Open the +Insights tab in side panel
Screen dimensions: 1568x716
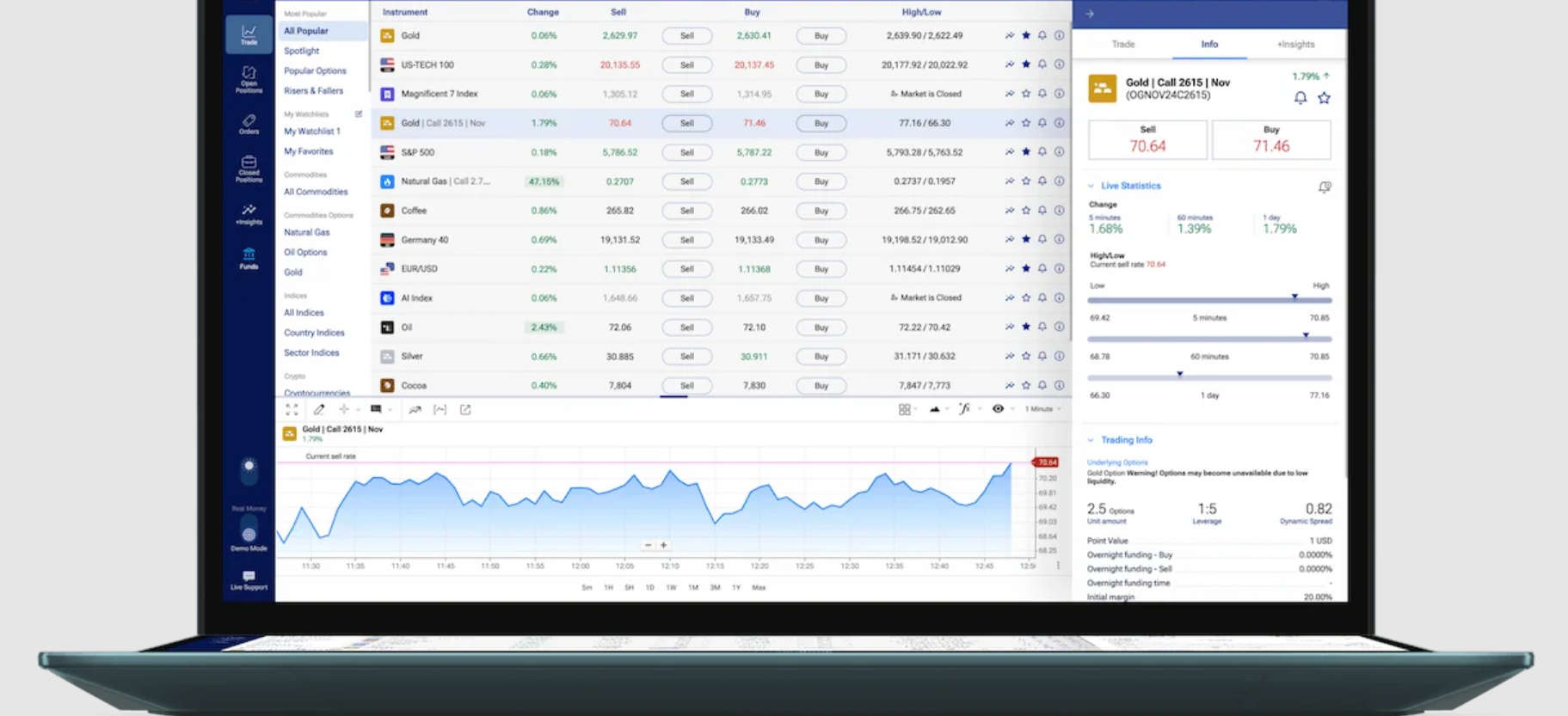[x=1295, y=44]
